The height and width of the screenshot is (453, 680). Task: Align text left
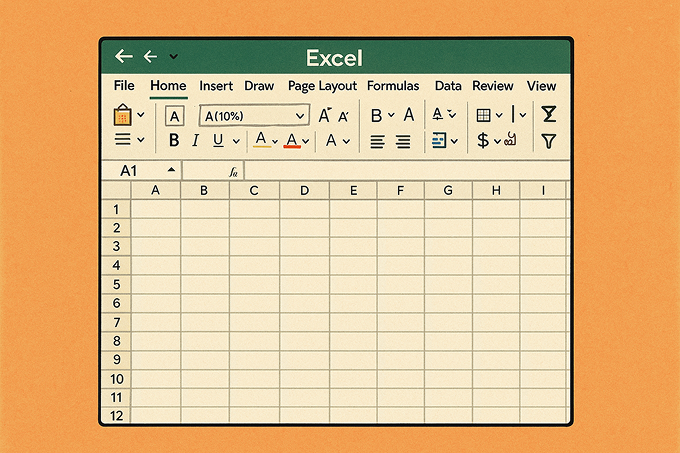click(377, 142)
